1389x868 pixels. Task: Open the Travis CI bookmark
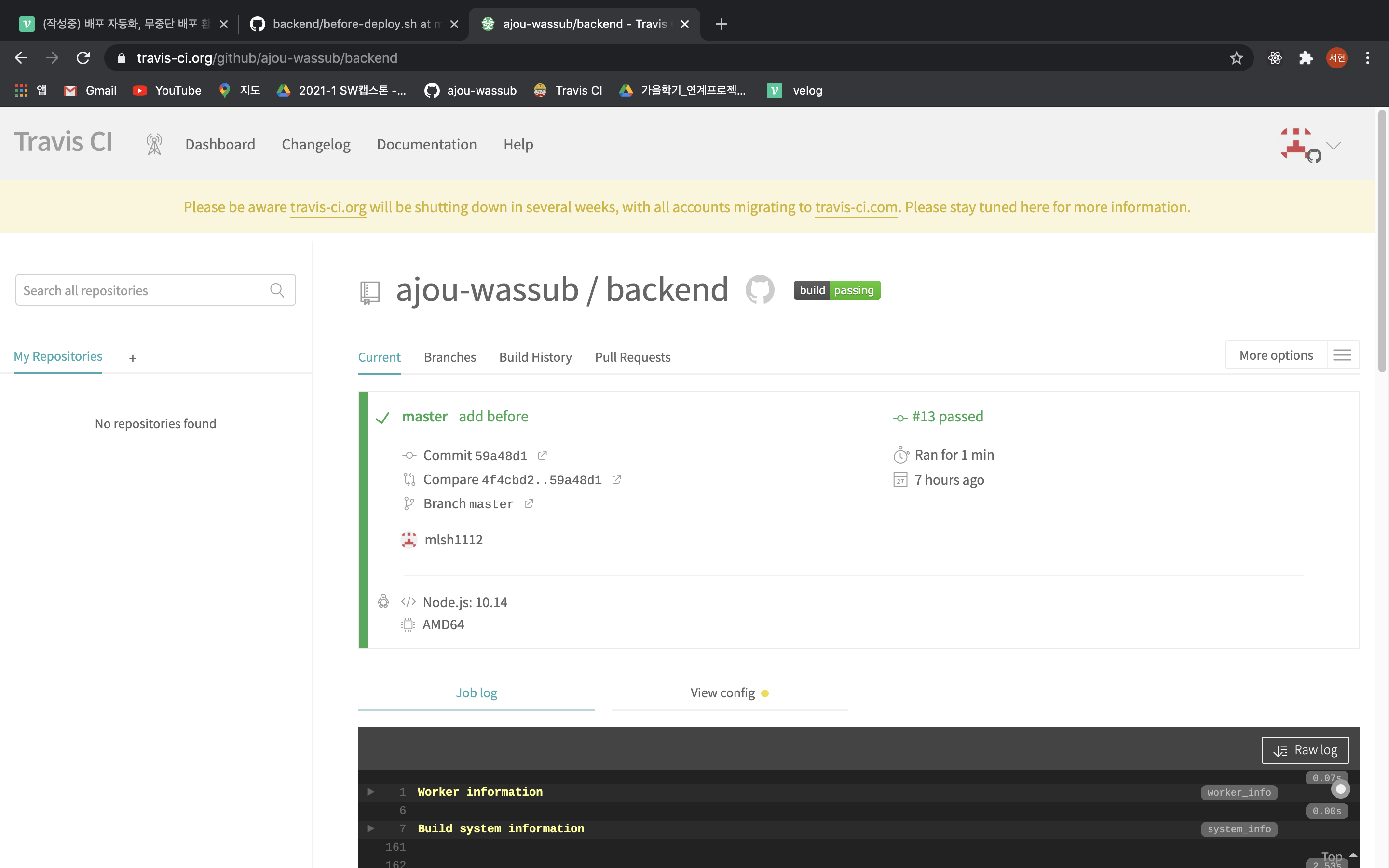coord(568,90)
